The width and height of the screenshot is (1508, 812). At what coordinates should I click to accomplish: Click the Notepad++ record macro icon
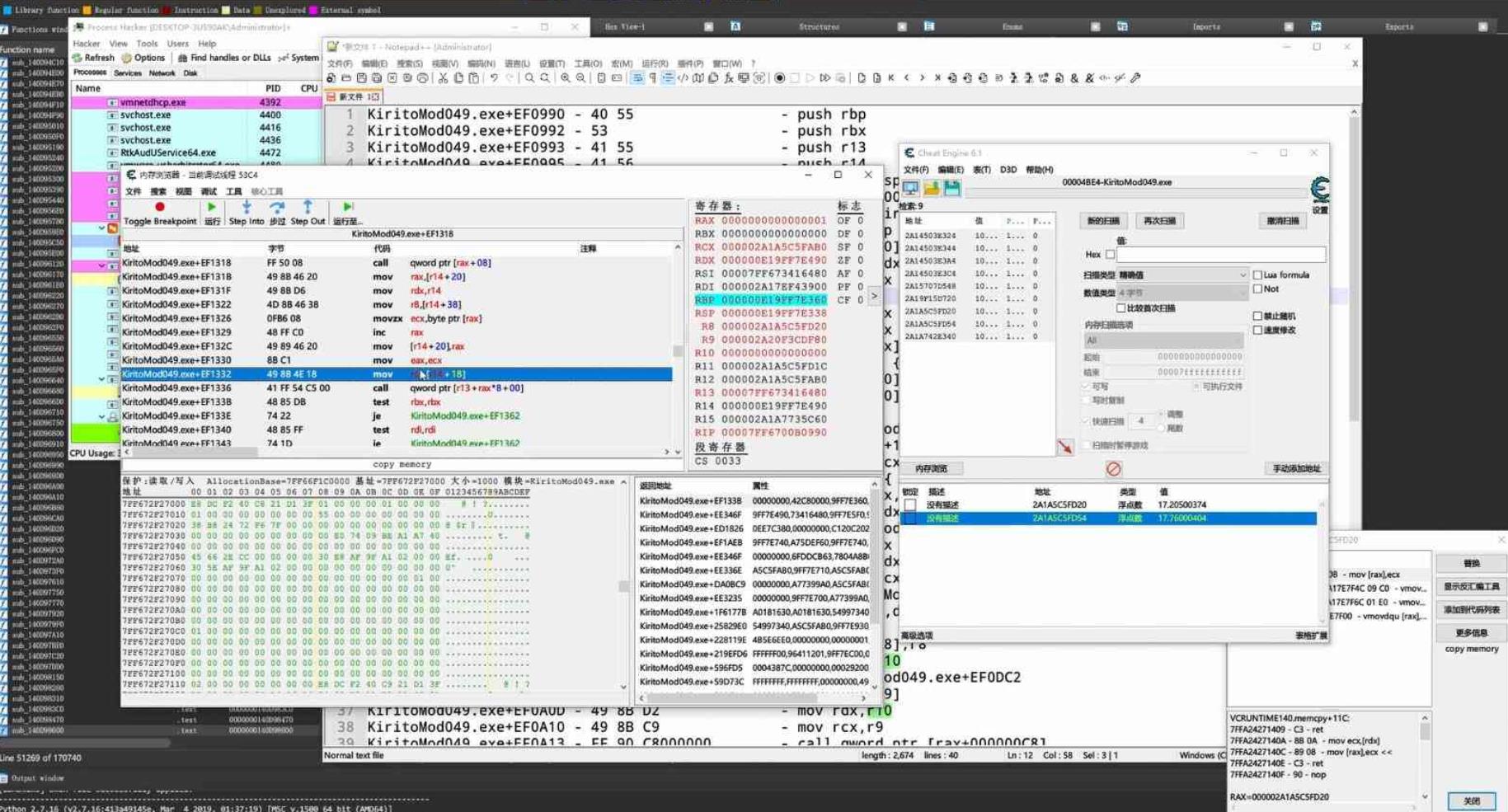pyautogui.click(x=779, y=78)
